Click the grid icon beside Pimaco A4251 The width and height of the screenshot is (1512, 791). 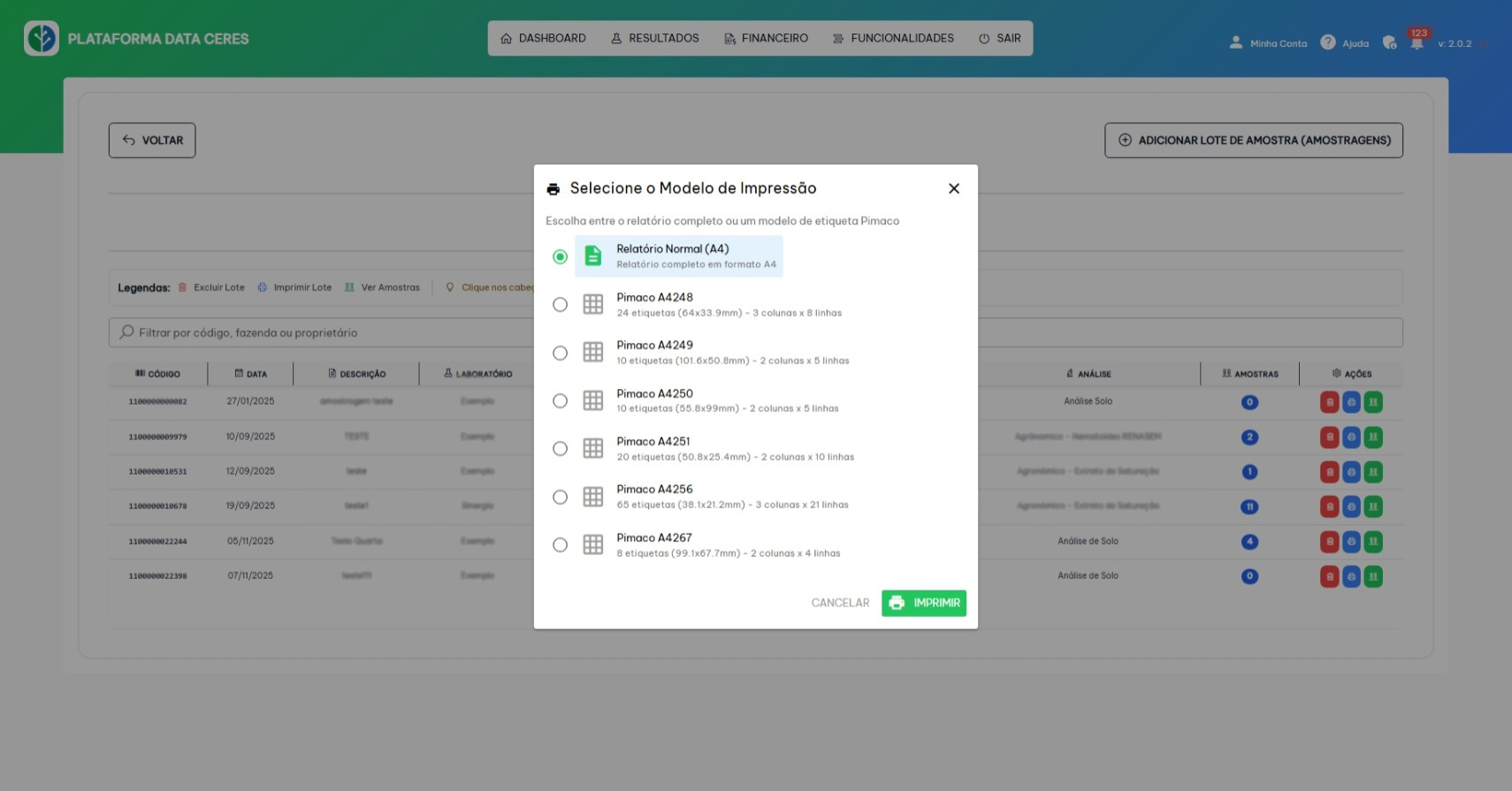(x=593, y=449)
